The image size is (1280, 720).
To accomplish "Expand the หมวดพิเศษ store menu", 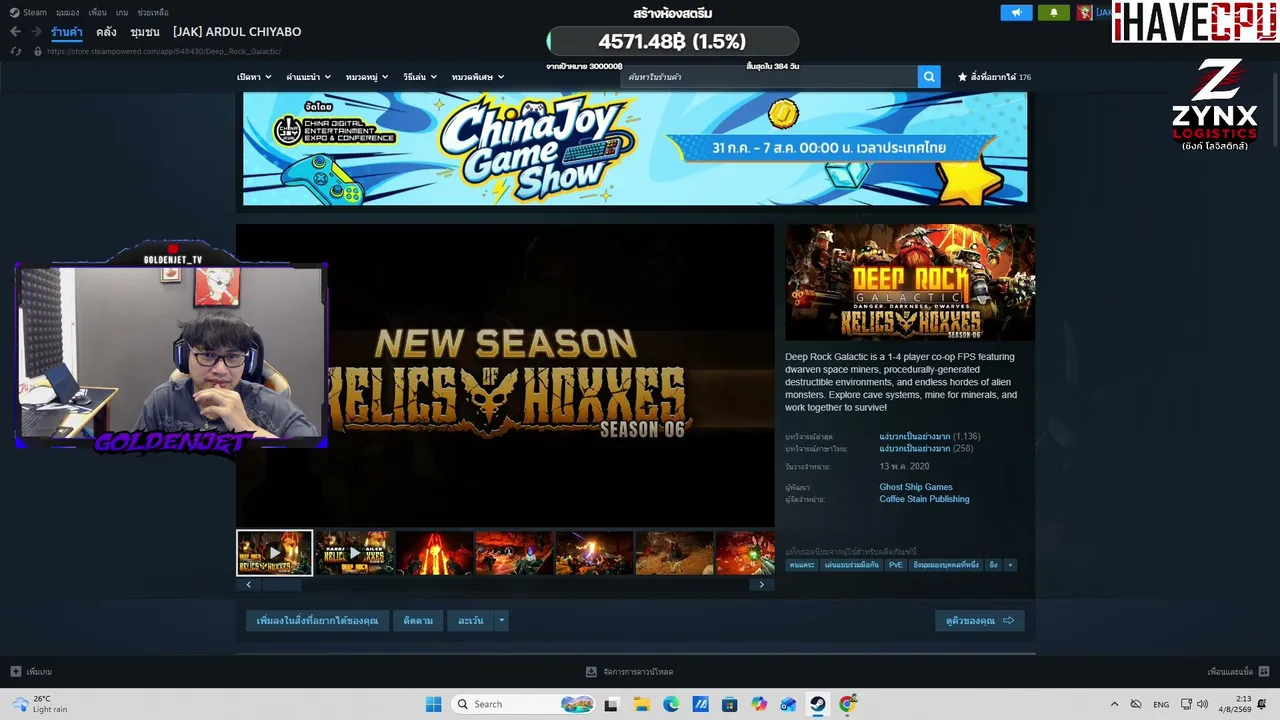I will 477,77.
